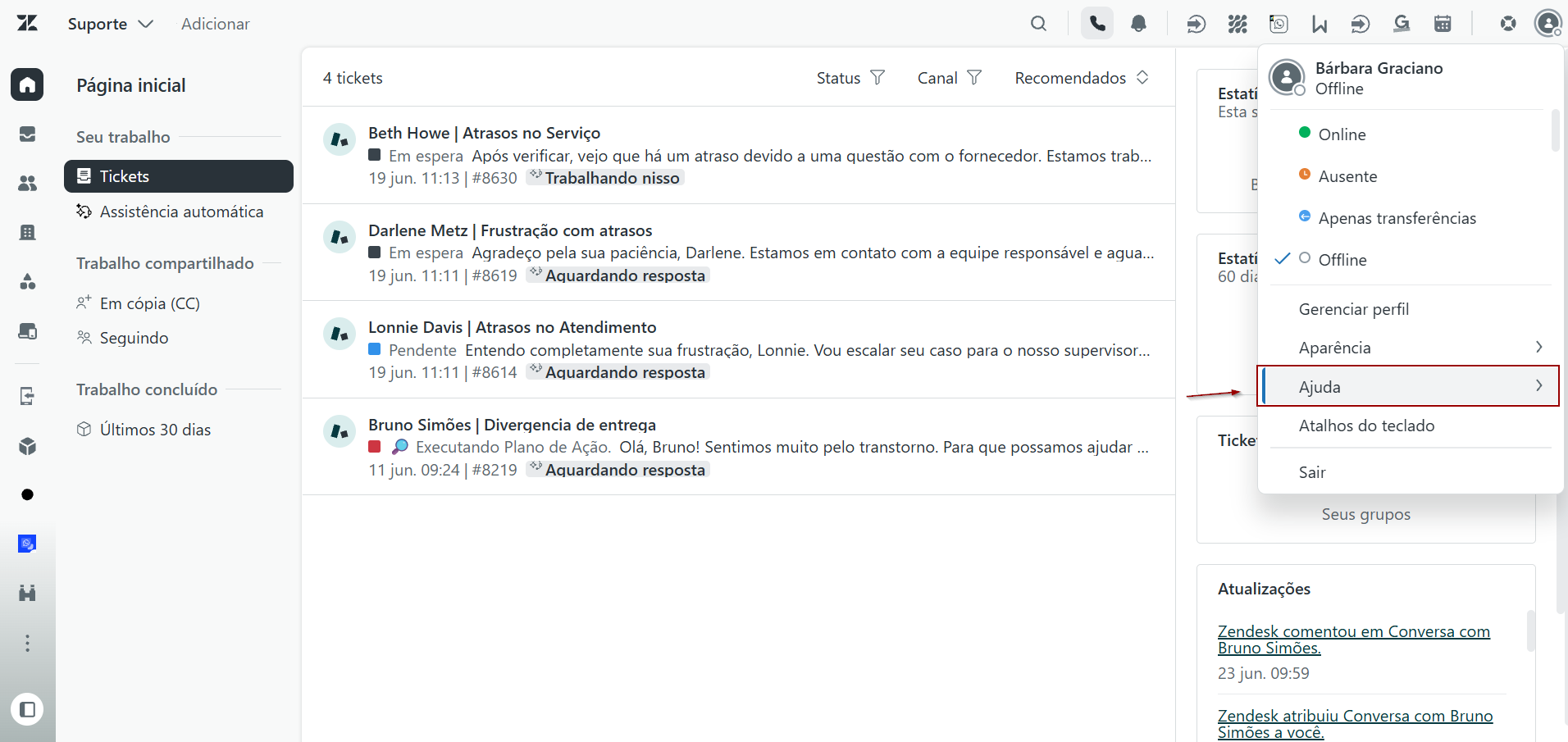Open link Zendesk comentou em Conversa com Bruno Simões
The height and width of the screenshot is (742, 1568).
[1354, 640]
